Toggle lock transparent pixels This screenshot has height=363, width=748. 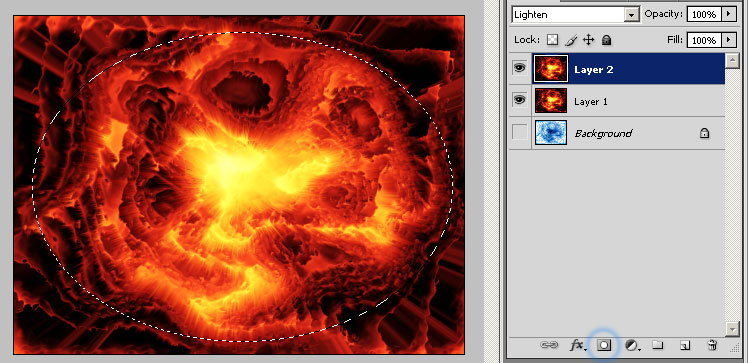point(552,40)
